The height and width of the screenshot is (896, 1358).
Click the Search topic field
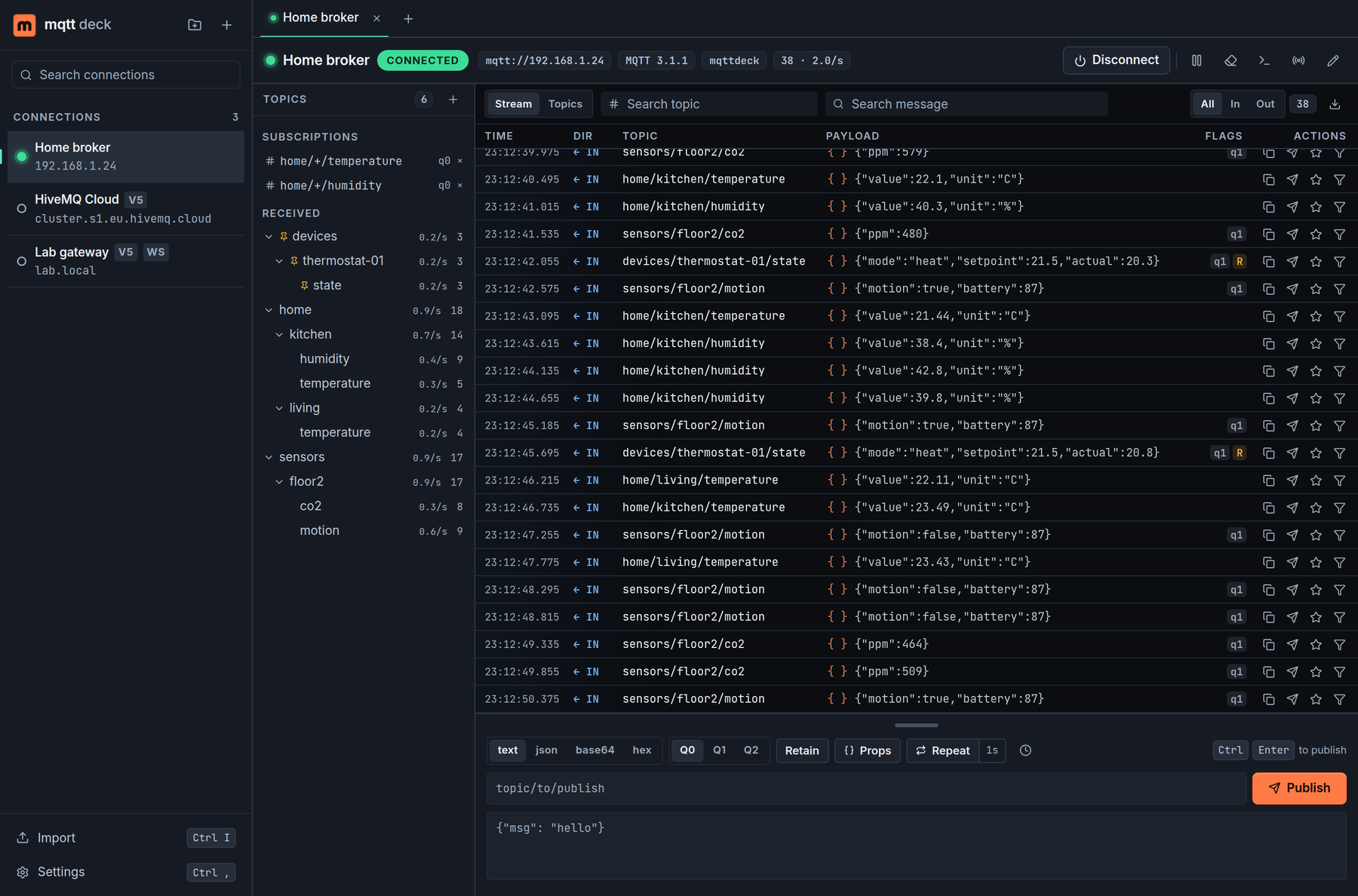coord(709,104)
